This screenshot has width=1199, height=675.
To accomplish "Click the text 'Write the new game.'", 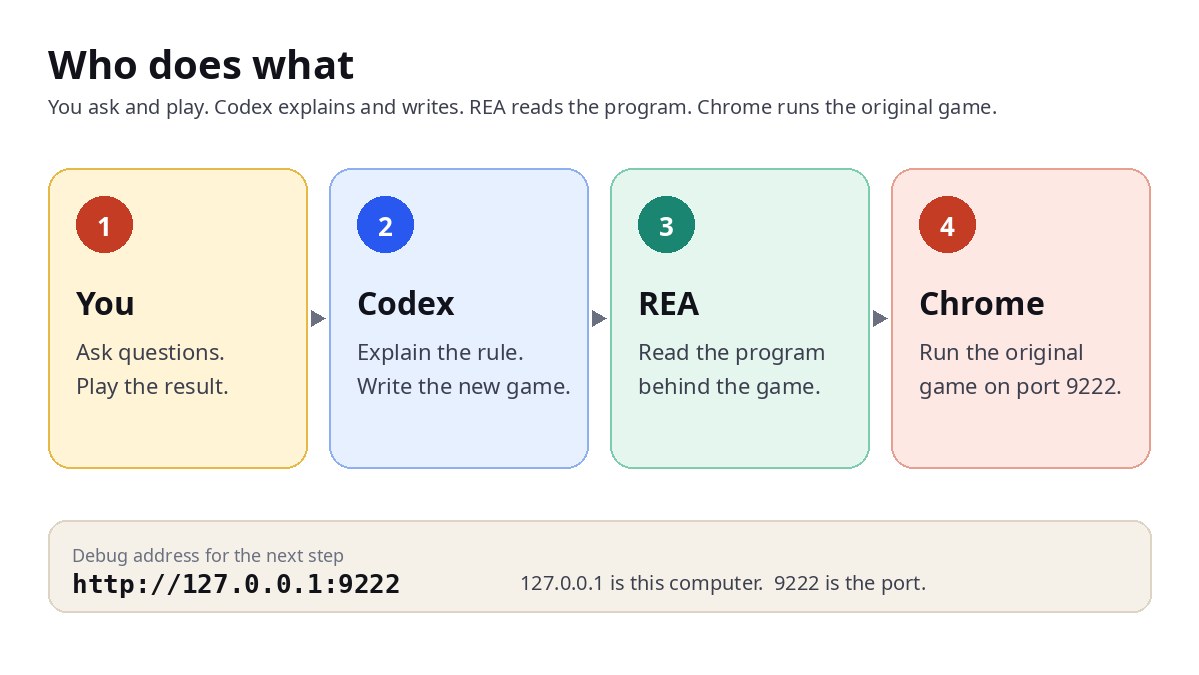I will (x=464, y=386).
